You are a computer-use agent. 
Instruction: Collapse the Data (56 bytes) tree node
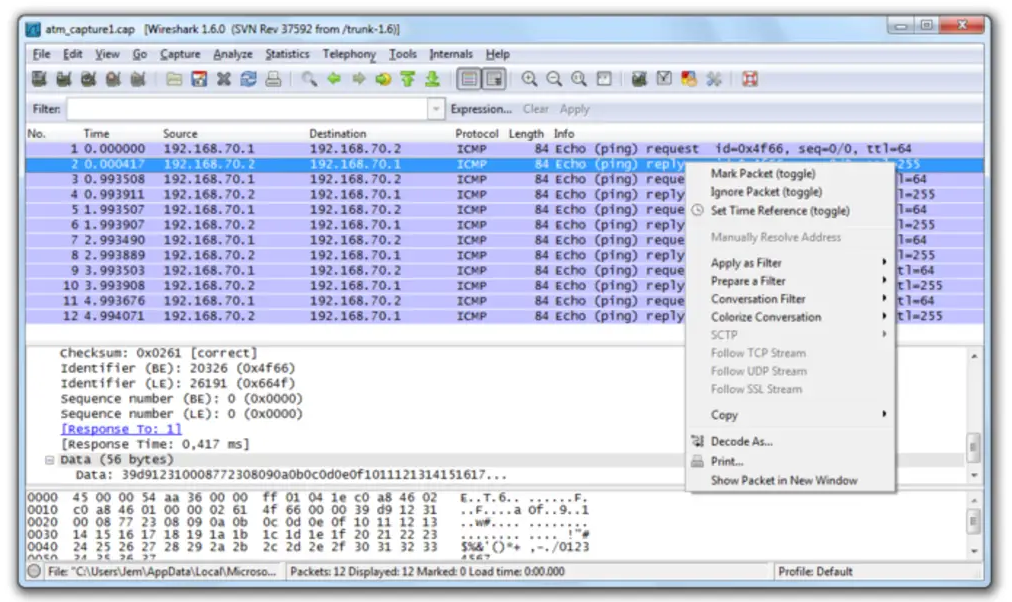coord(49,460)
